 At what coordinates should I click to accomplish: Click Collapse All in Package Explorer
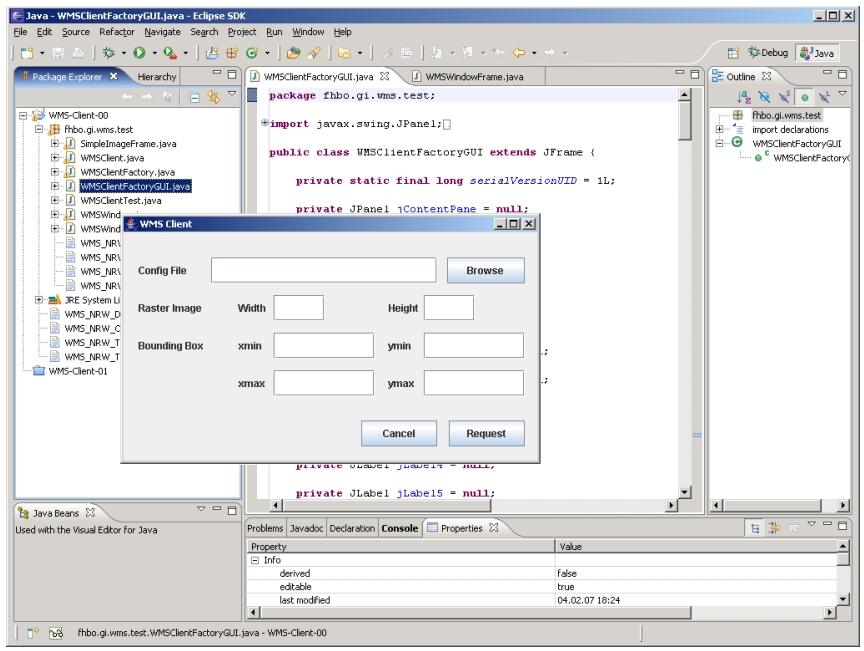pyautogui.click(x=194, y=98)
